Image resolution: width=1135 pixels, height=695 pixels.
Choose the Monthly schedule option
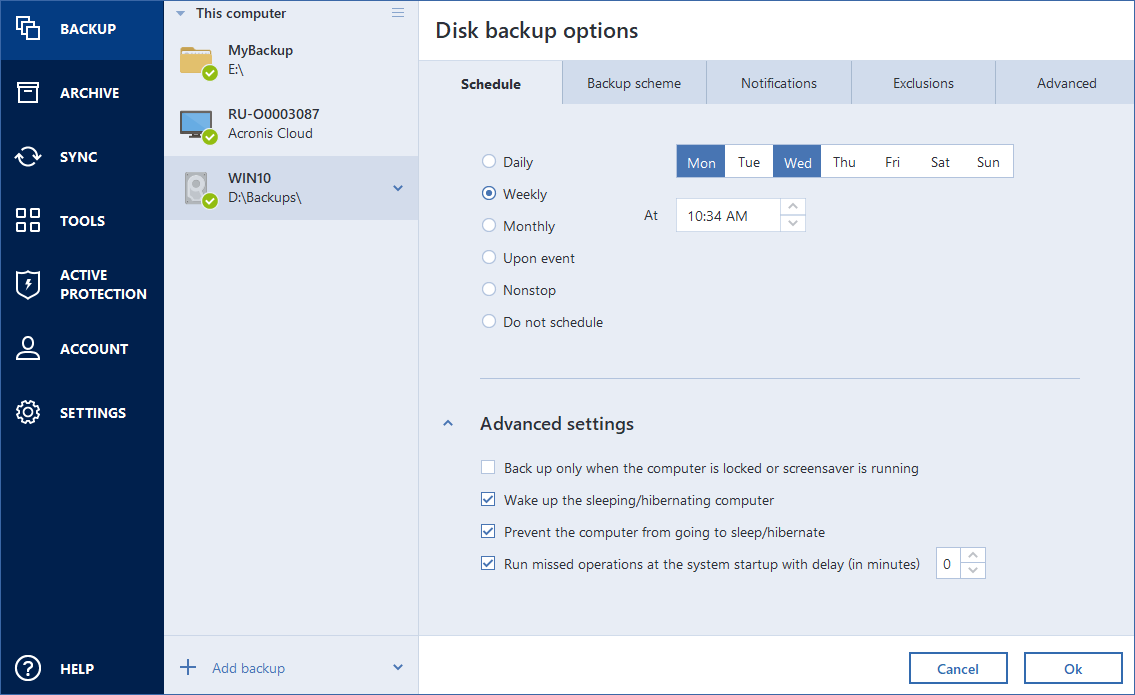click(489, 226)
